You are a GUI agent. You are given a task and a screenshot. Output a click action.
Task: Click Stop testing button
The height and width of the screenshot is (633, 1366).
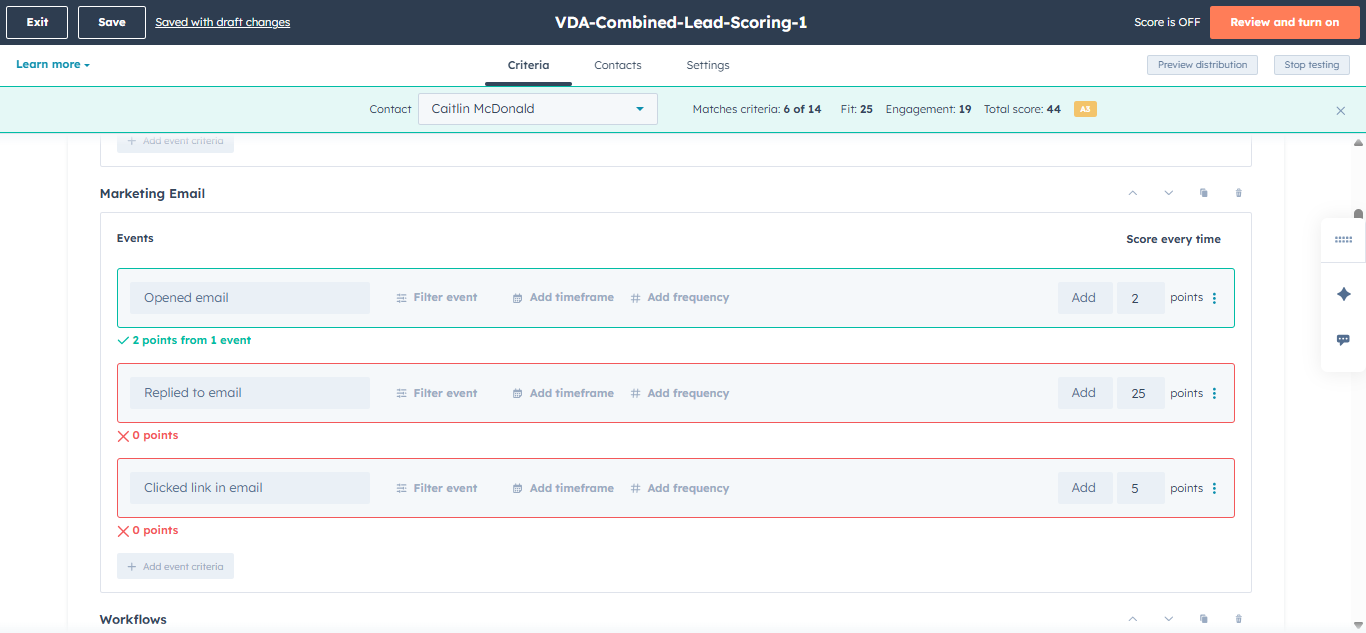tap(1312, 65)
